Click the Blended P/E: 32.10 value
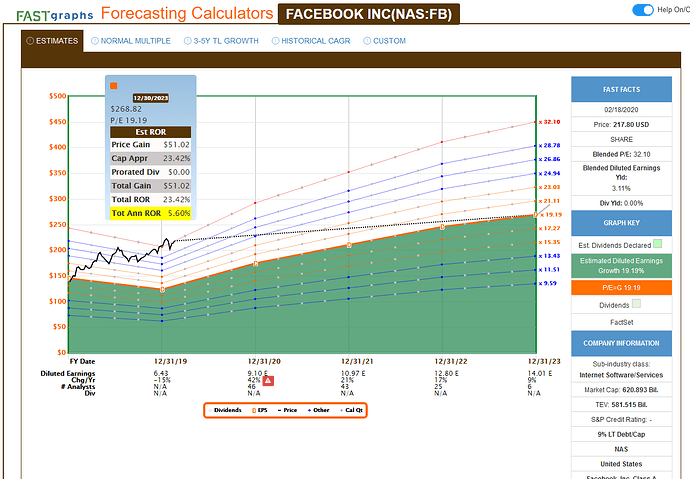 621,154
